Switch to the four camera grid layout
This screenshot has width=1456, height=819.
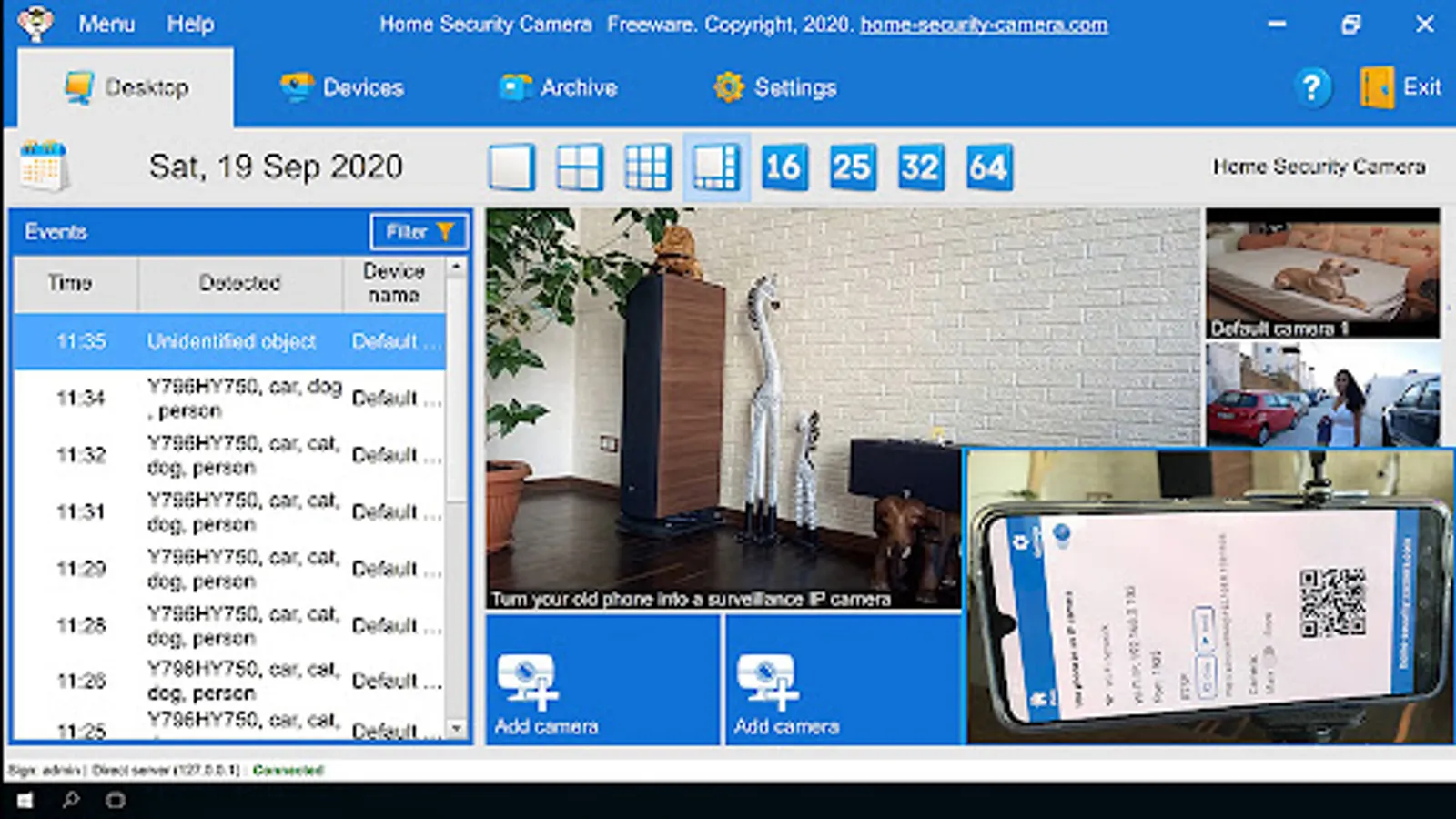(580, 167)
